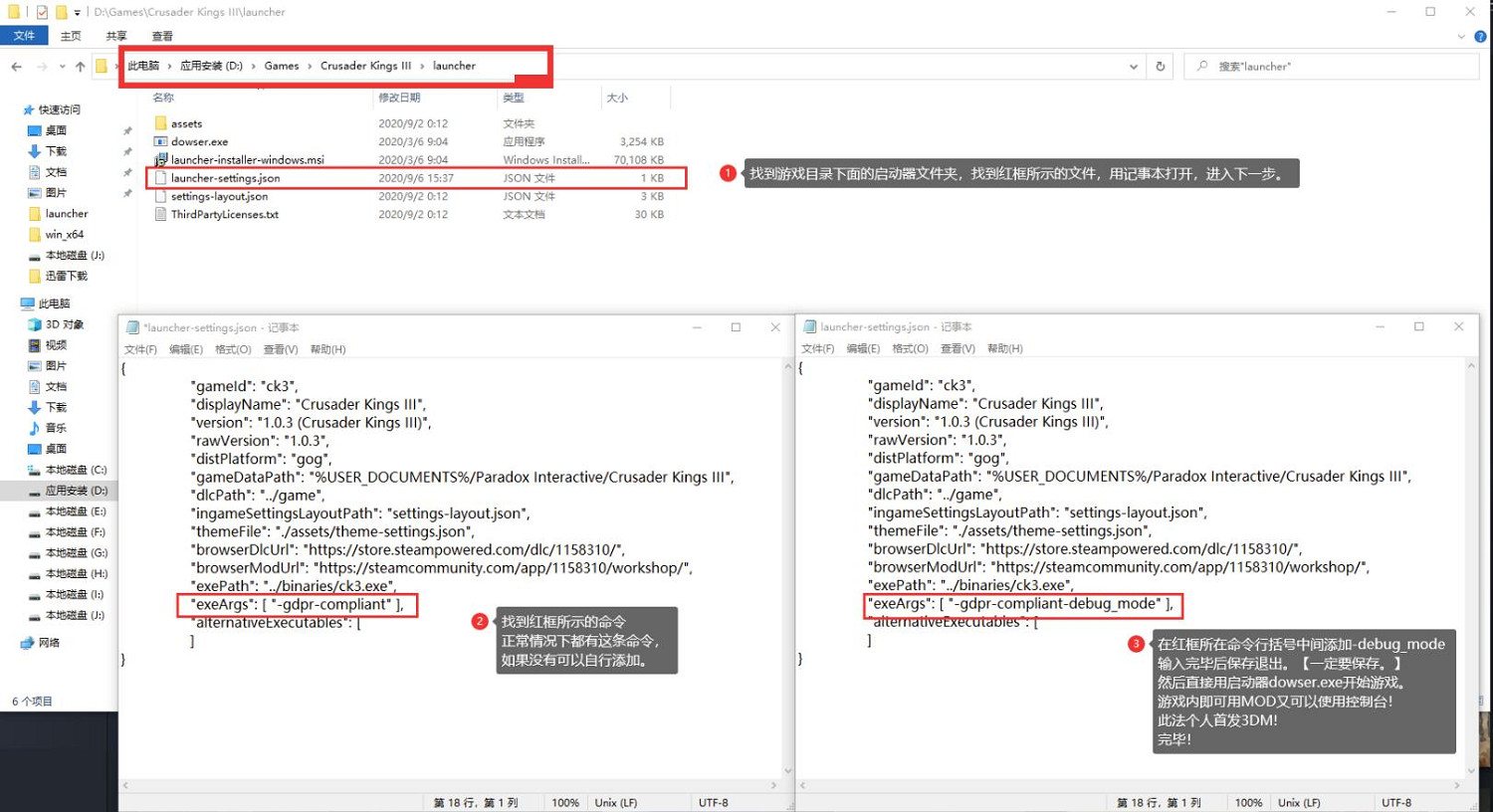Click 网络 (Network) in navigation pane
The image size is (1493, 812).
(49, 643)
